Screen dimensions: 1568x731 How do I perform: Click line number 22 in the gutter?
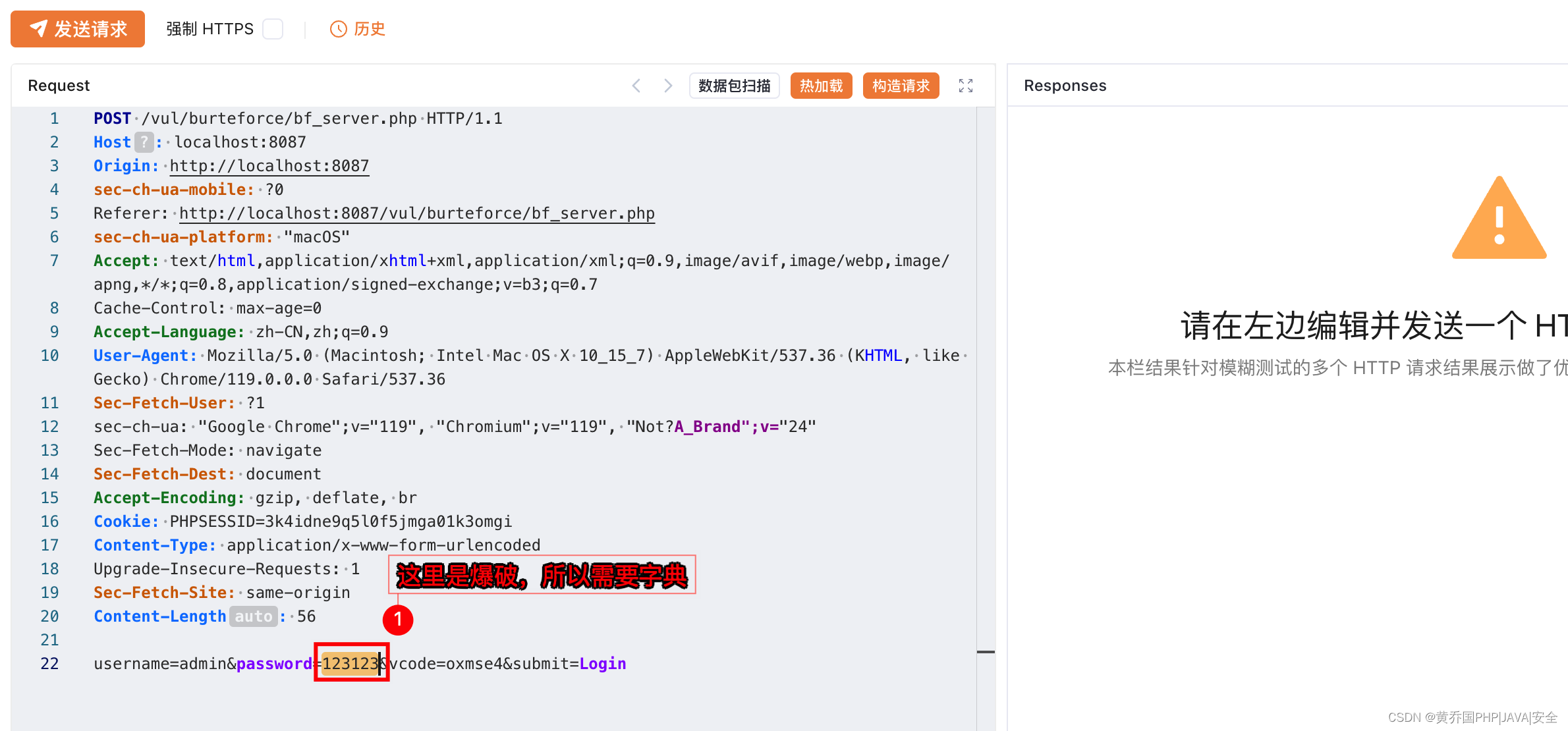[50, 664]
